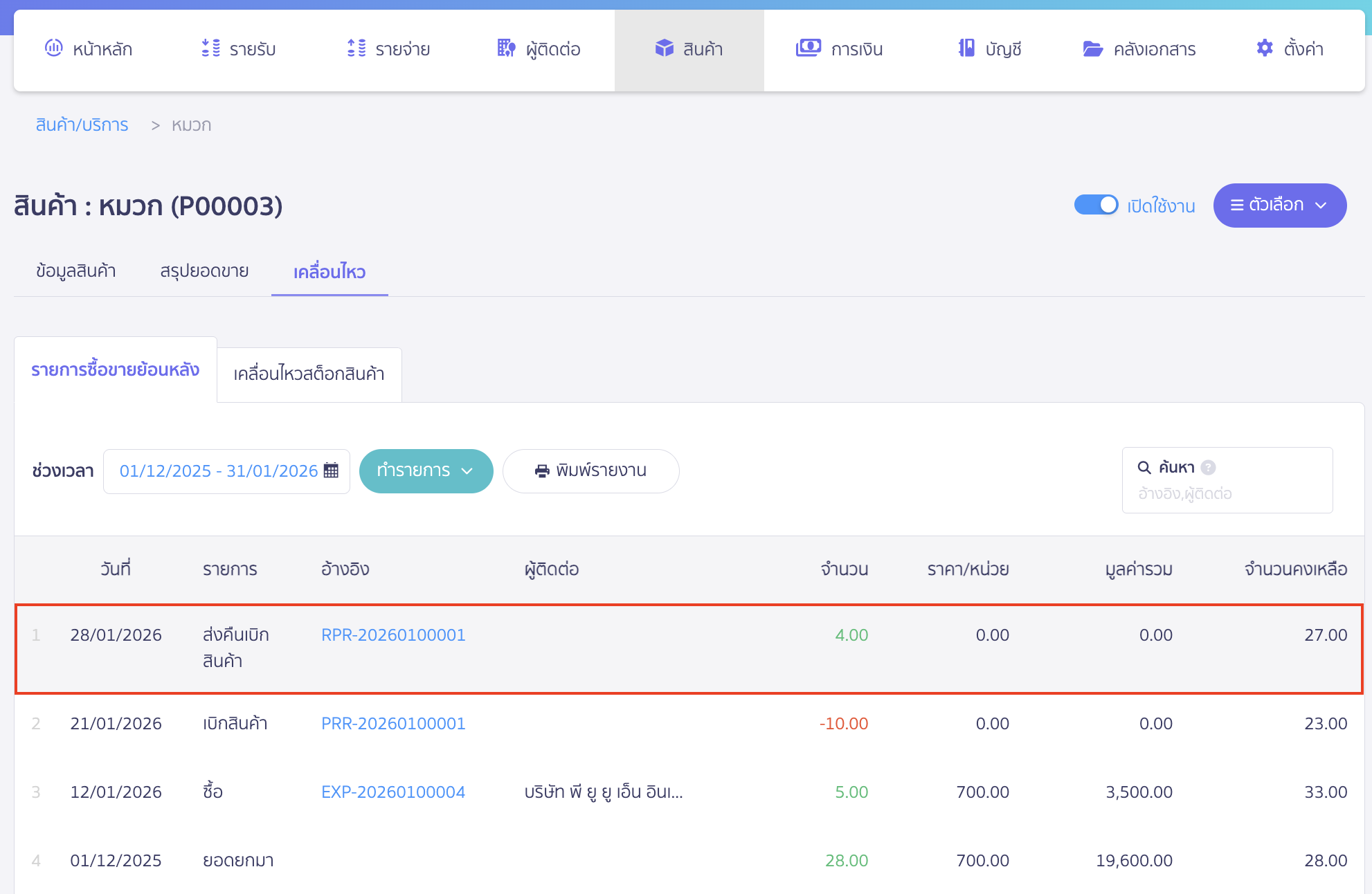The image size is (1372, 894).
Task: Select เคลื่อนไหวสต็อกสินค้า sub-tab
Action: 309,374
